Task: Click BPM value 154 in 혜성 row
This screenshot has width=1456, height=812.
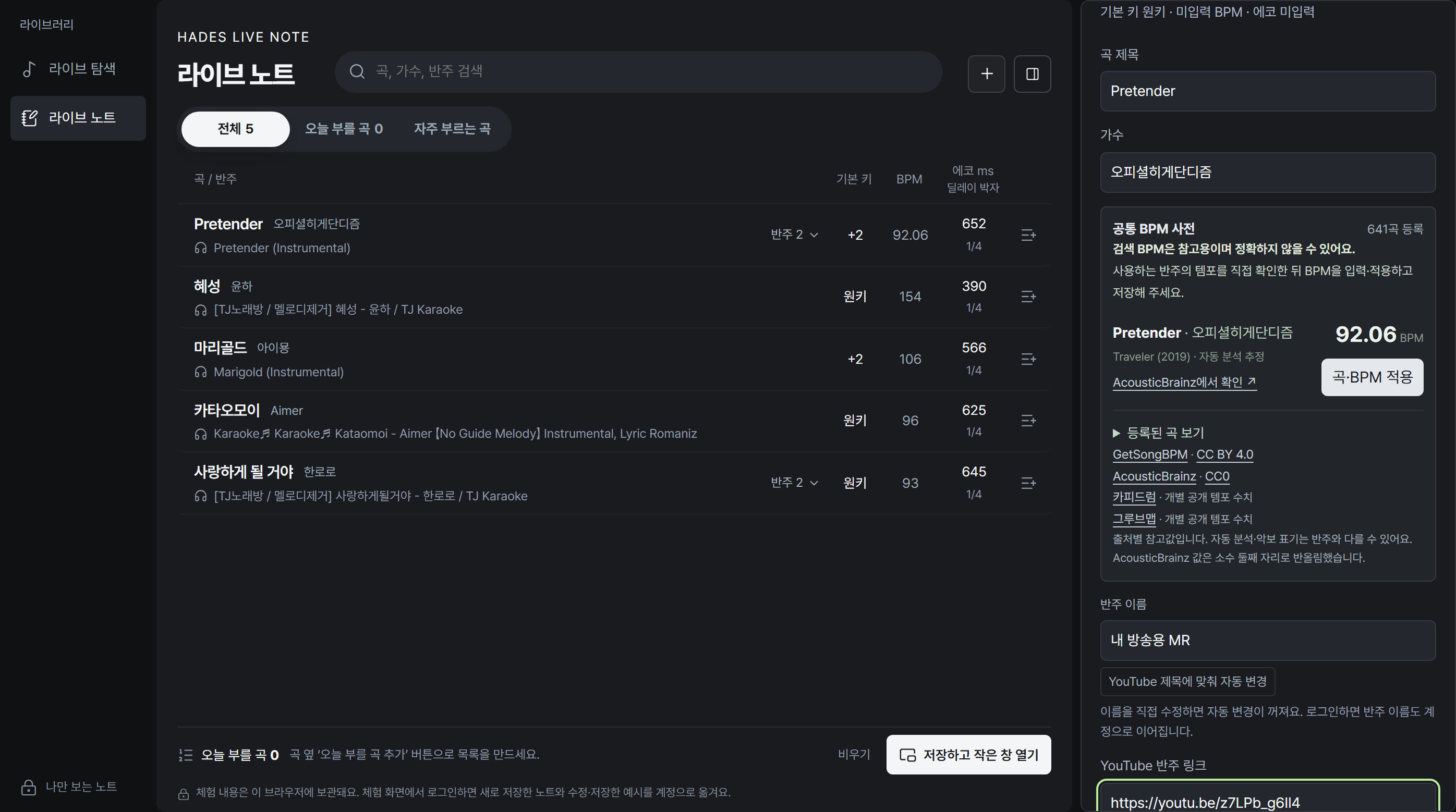Action: tap(910, 296)
